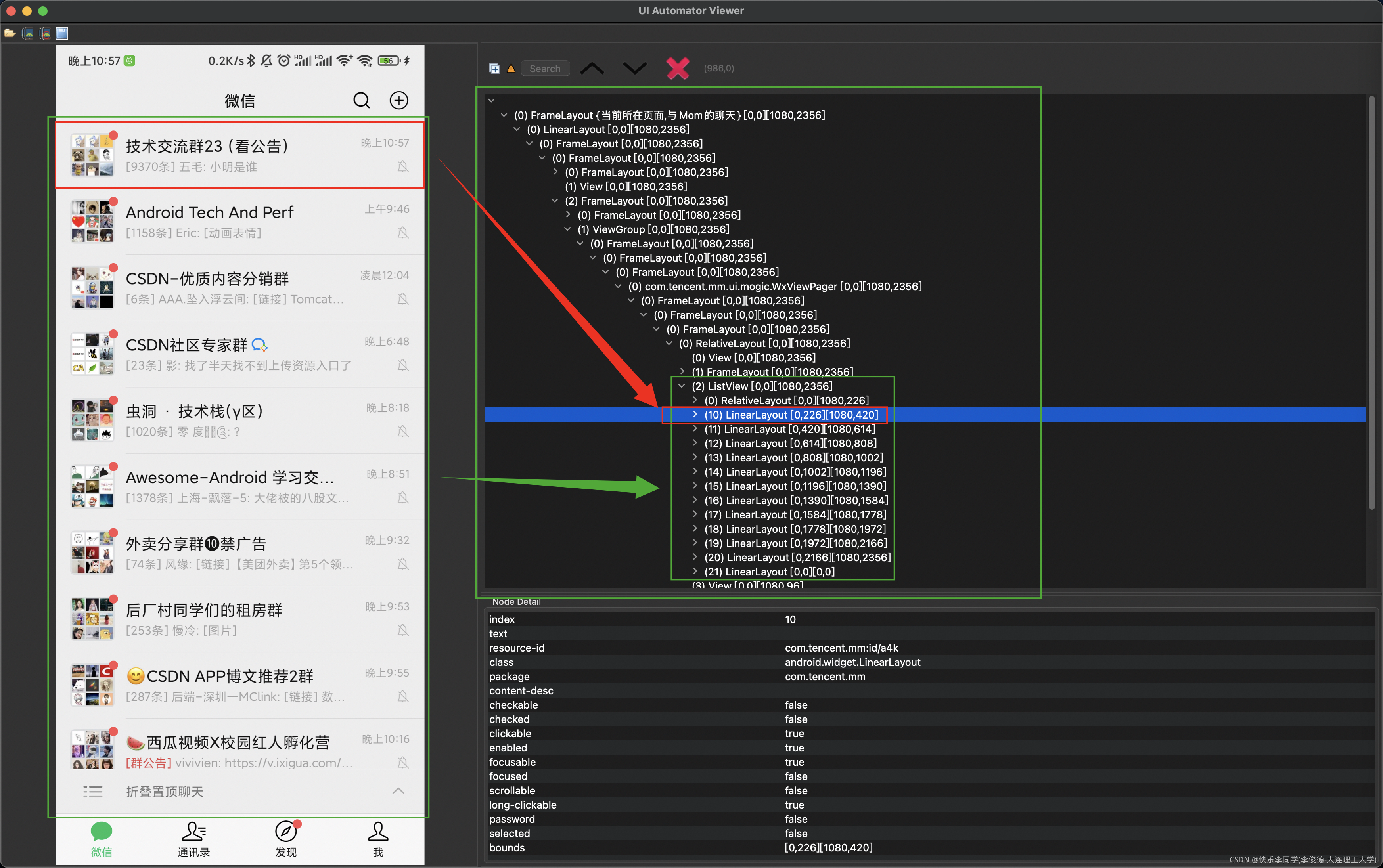
Task: Click the Save screenshot floppy disk icon
Action: tap(62, 33)
